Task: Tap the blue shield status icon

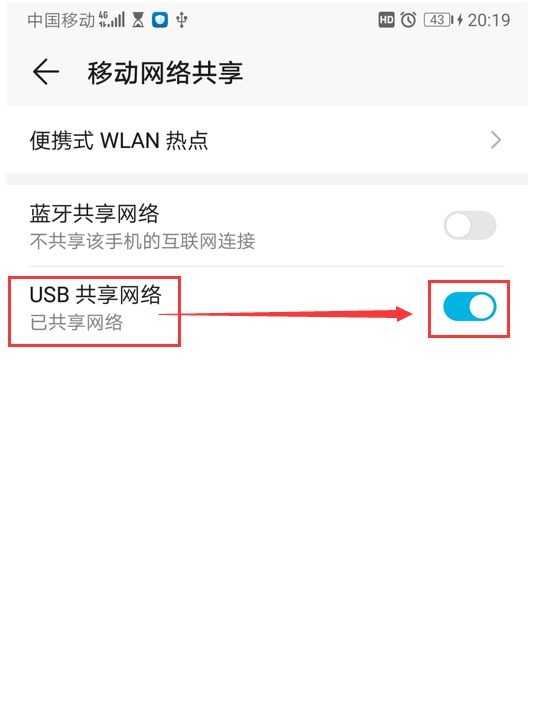Action: (160, 20)
